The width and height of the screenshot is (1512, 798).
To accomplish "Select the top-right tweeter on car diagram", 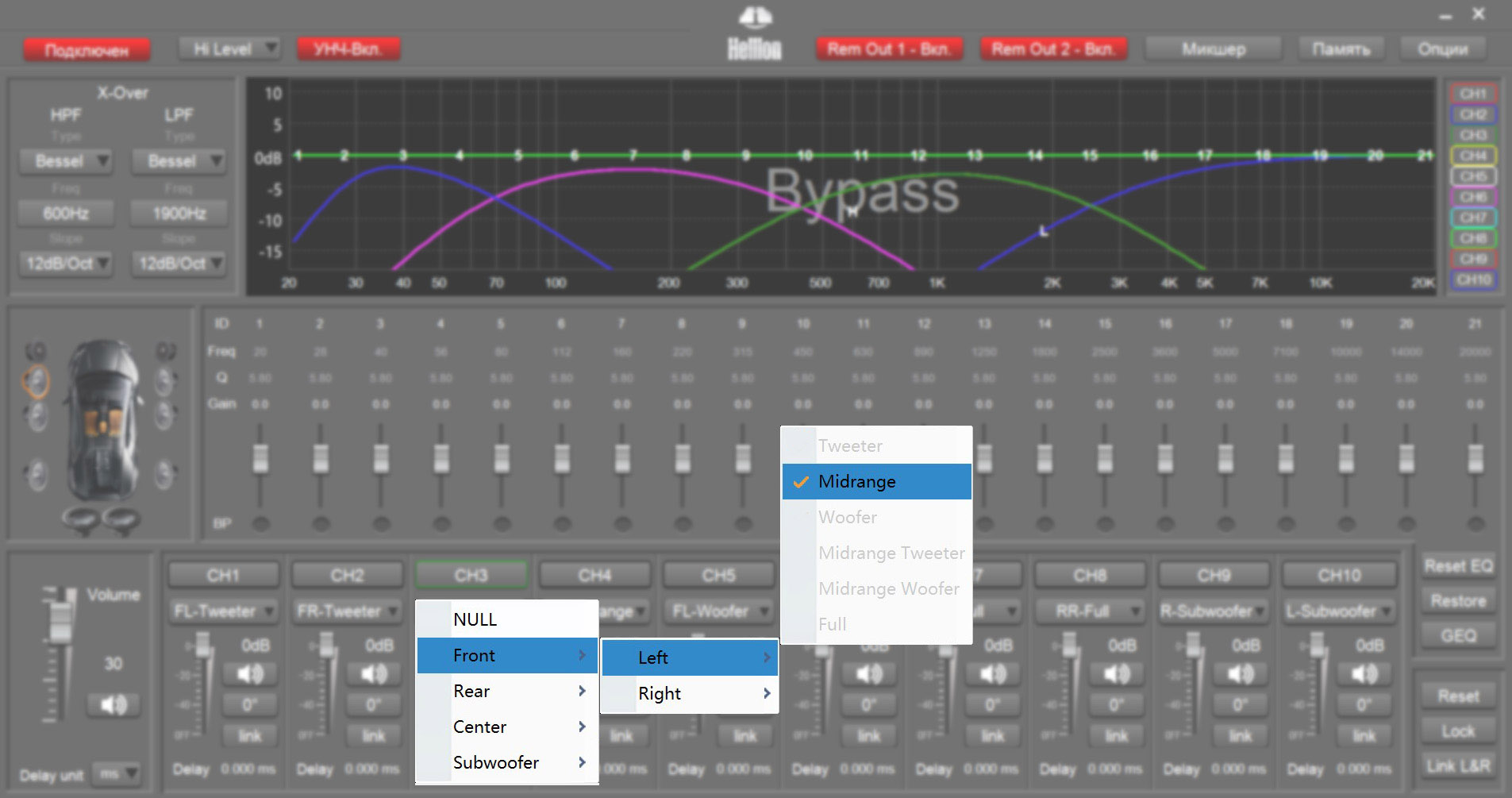I will click(165, 350).
